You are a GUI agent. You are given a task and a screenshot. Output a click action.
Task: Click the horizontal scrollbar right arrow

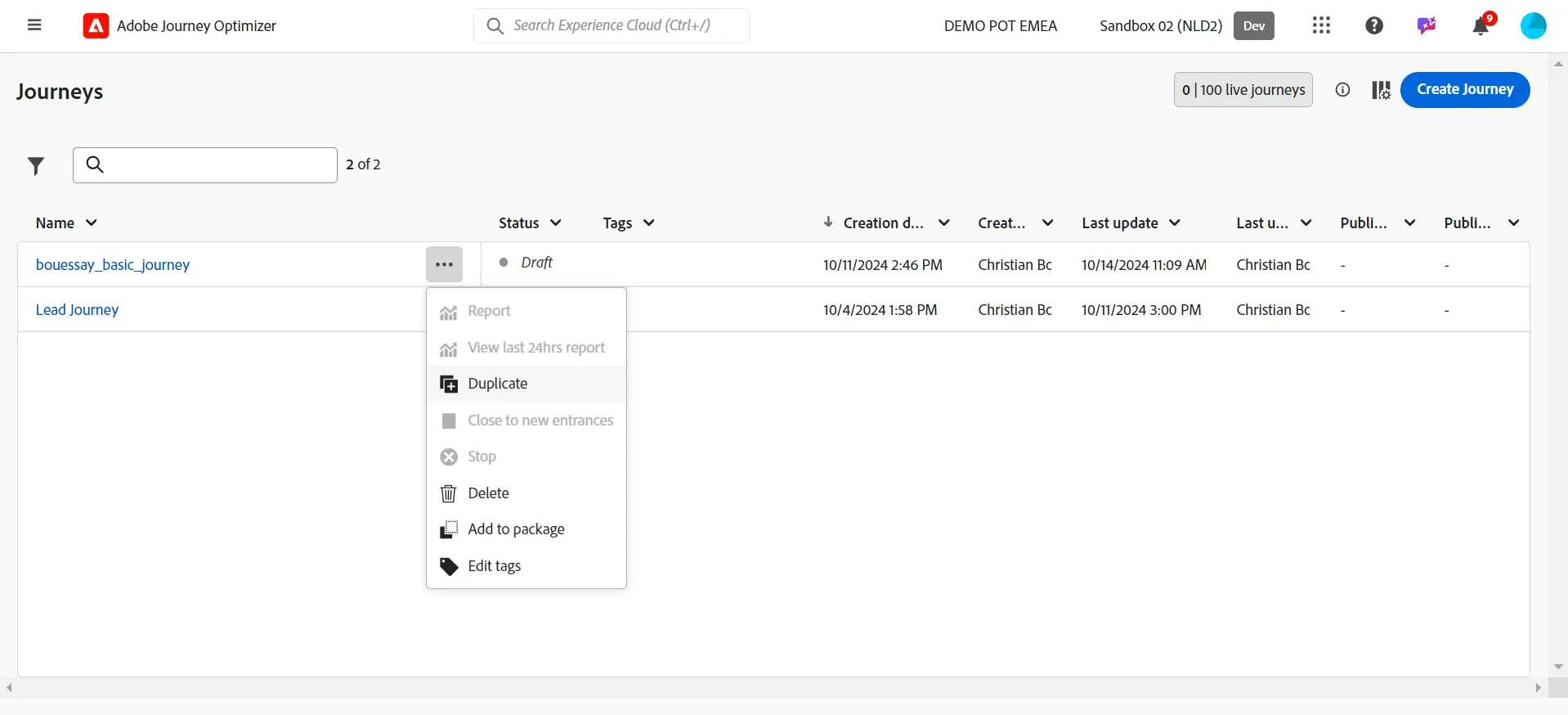1539,688
